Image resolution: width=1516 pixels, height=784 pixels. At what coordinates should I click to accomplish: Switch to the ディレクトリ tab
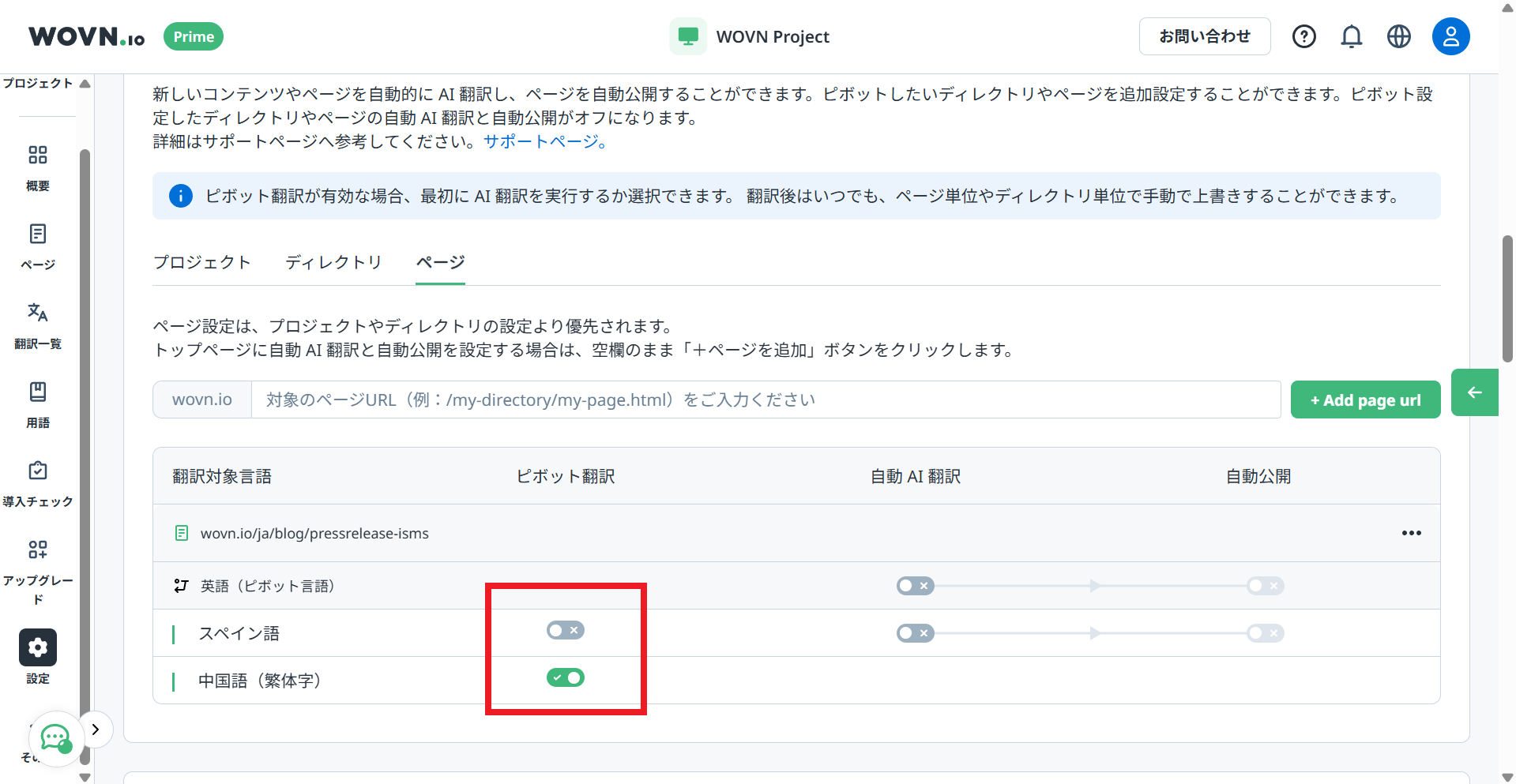pos(333,262)
